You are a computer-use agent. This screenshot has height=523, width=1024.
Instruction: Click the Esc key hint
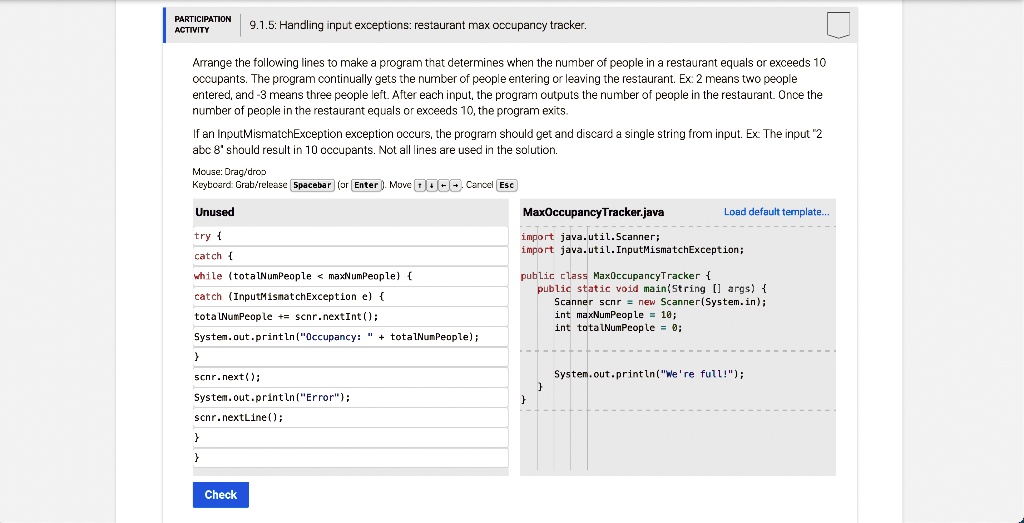(506, 185)
